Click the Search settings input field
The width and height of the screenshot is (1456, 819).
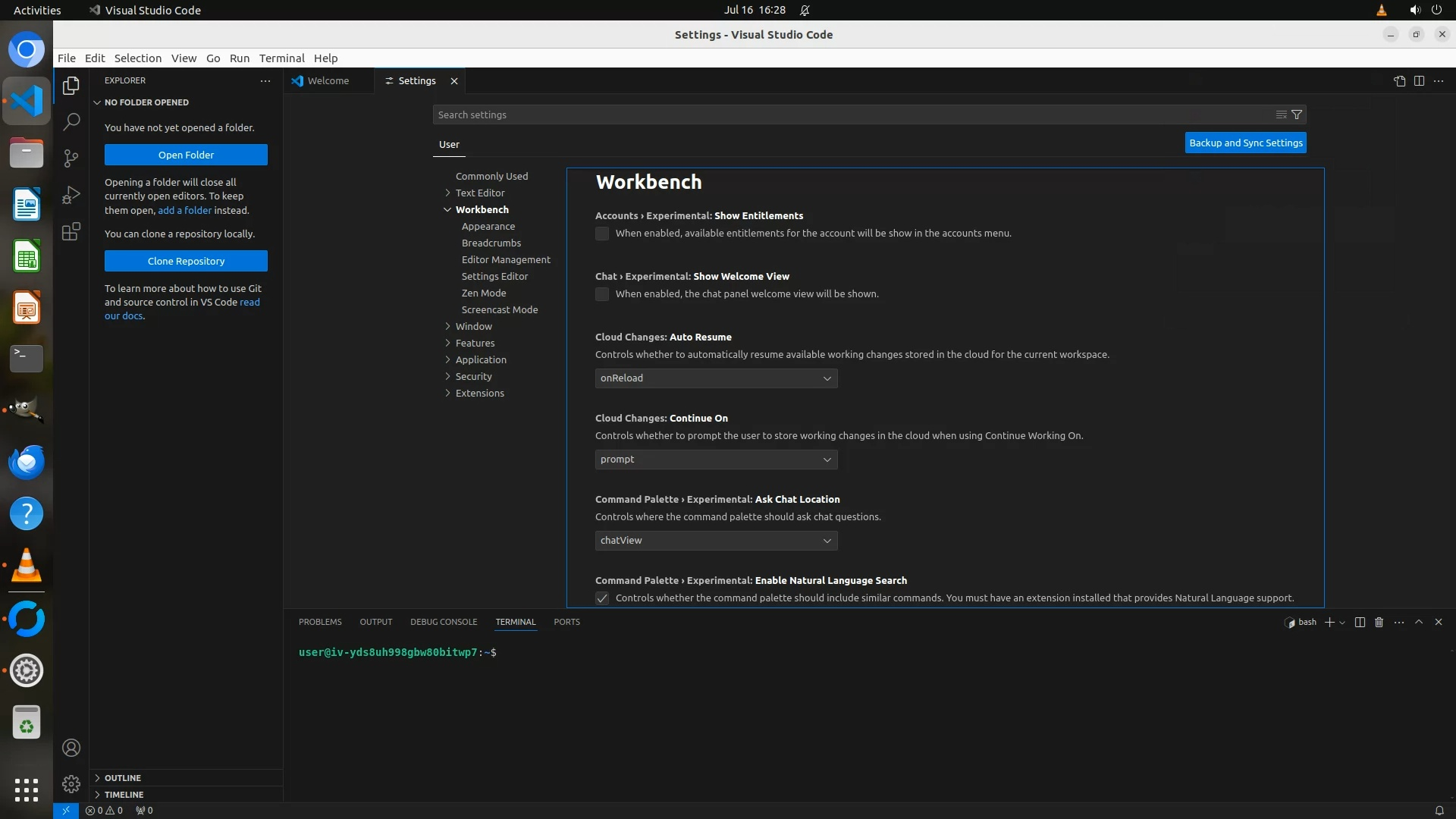[x=849, y=115]
